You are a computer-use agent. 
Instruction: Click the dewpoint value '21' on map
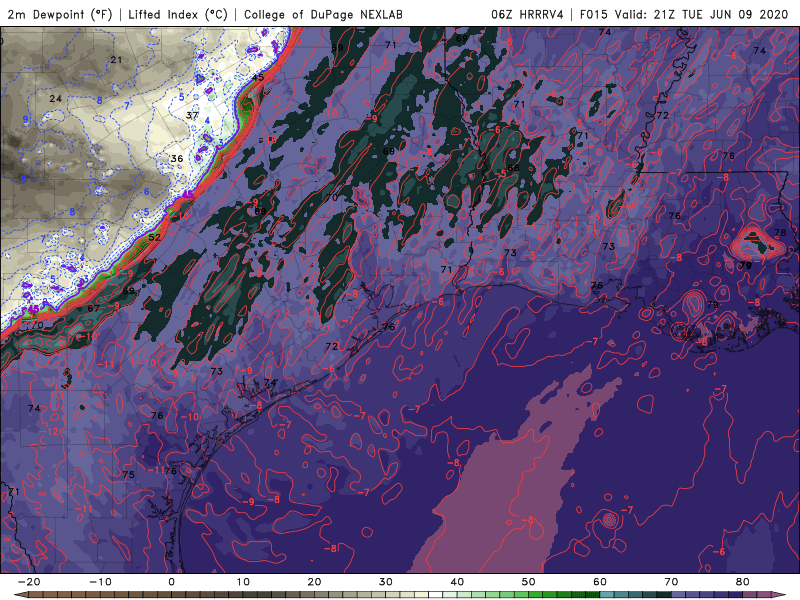[116, 60]
